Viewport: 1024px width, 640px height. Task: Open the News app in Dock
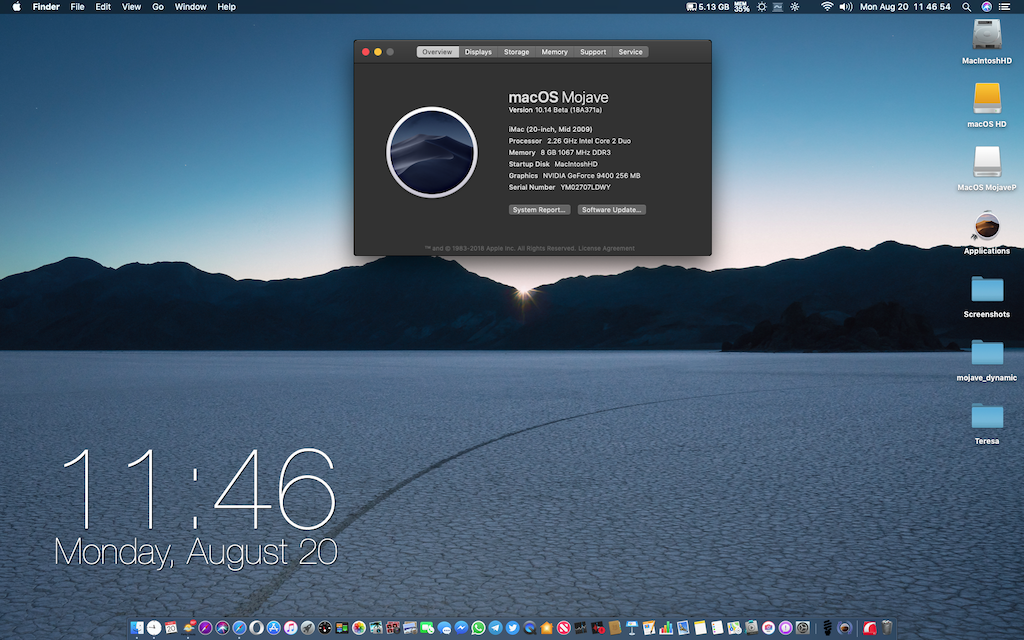(564, 628)
